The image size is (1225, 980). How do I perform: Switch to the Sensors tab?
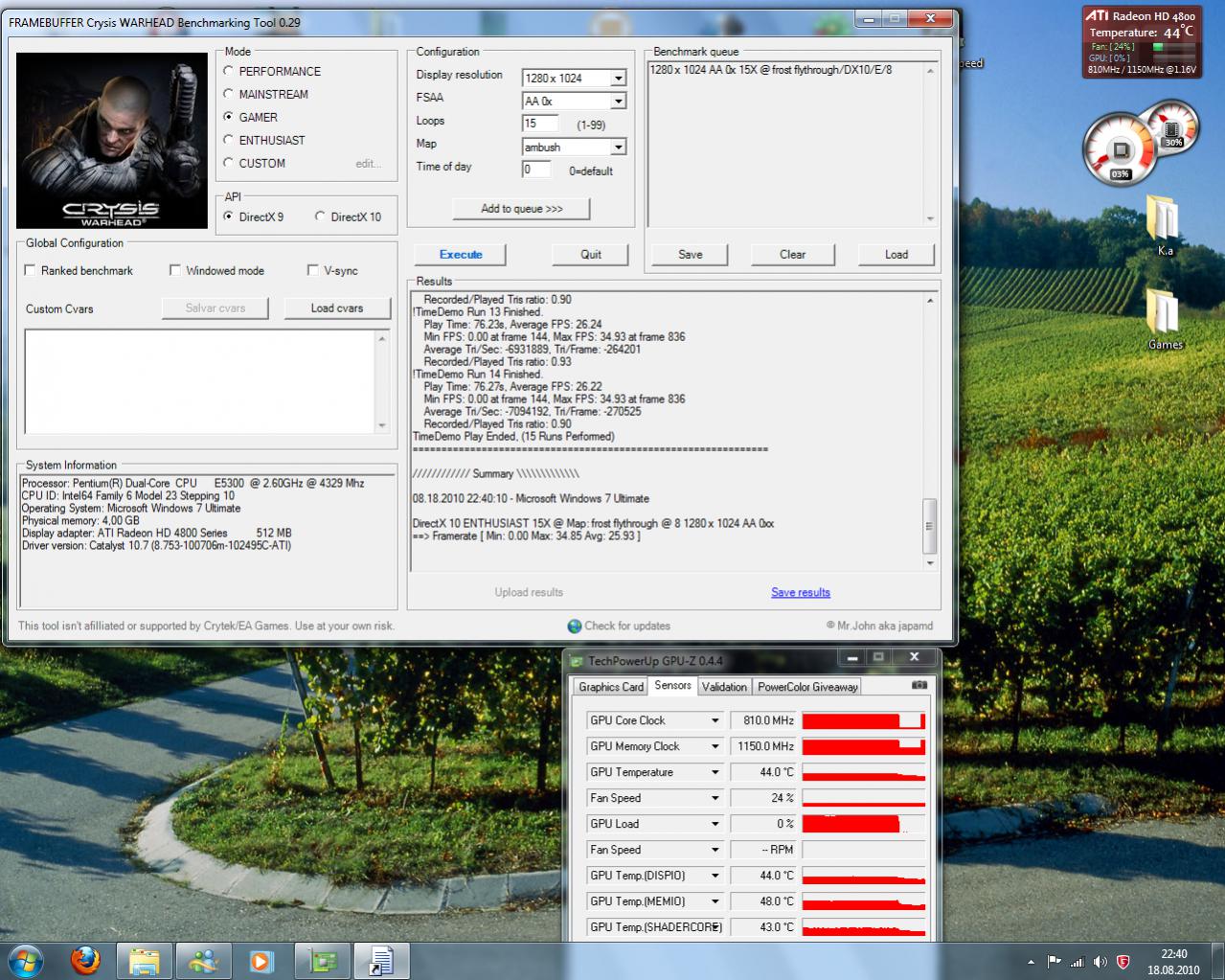[672, 686]
